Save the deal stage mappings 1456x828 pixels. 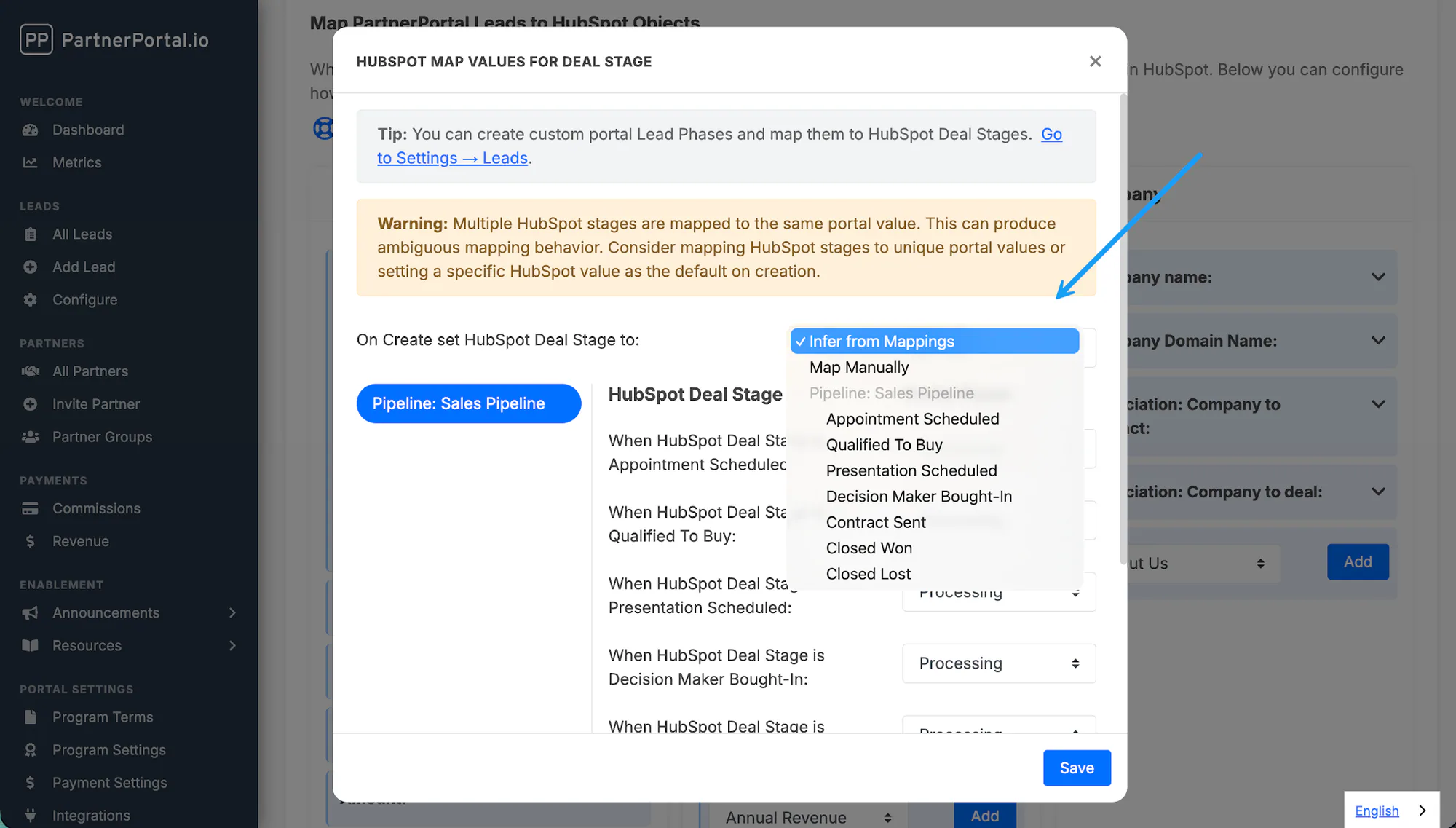click(1077, 768)
